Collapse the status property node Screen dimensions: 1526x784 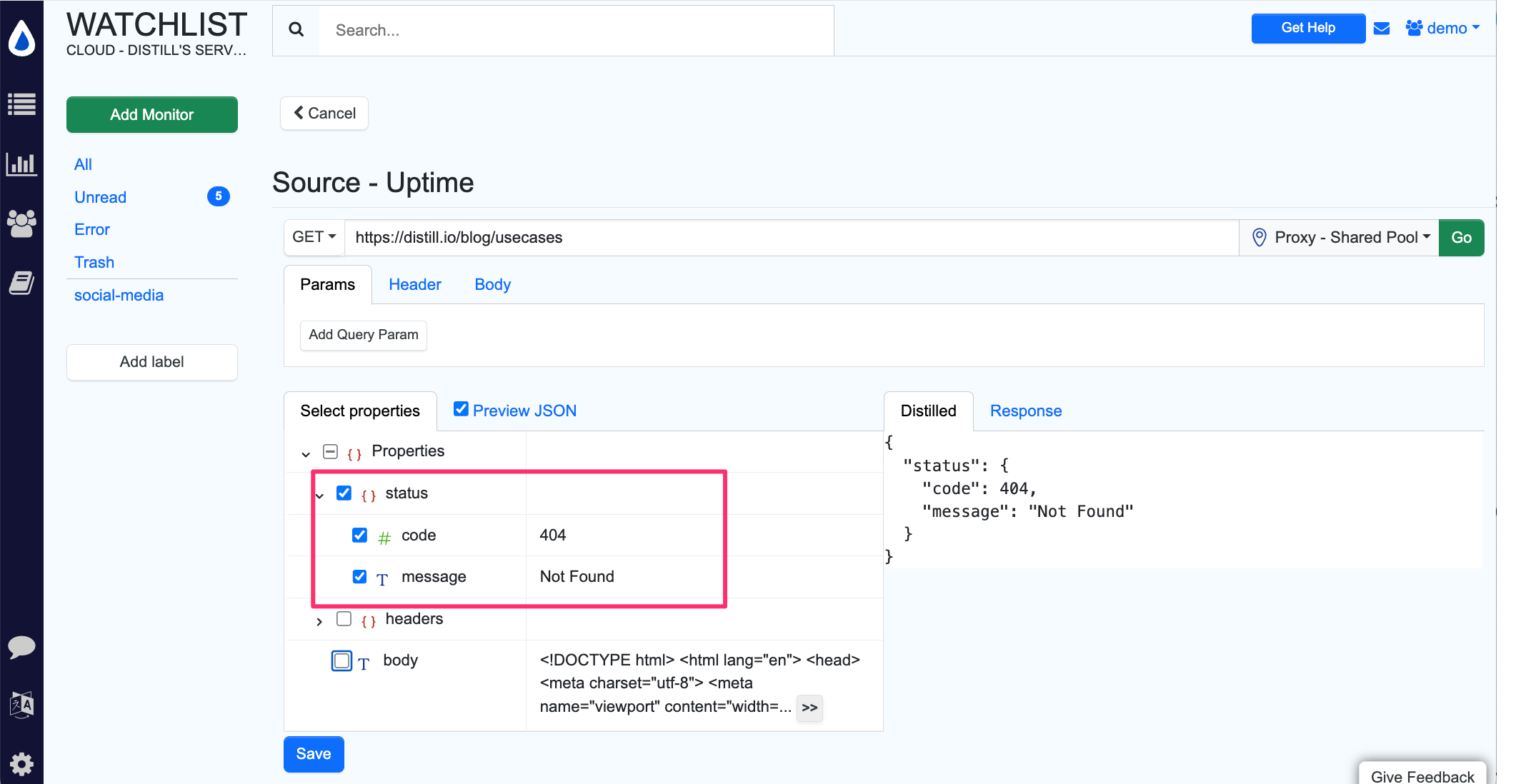tap(319, 494)
